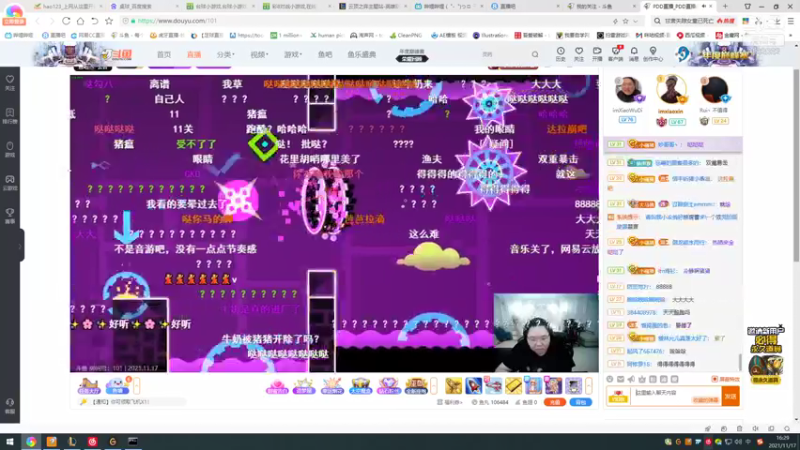Click the horn icon above chat input
The image size is (800, 450).
click(x=631, y=379)
